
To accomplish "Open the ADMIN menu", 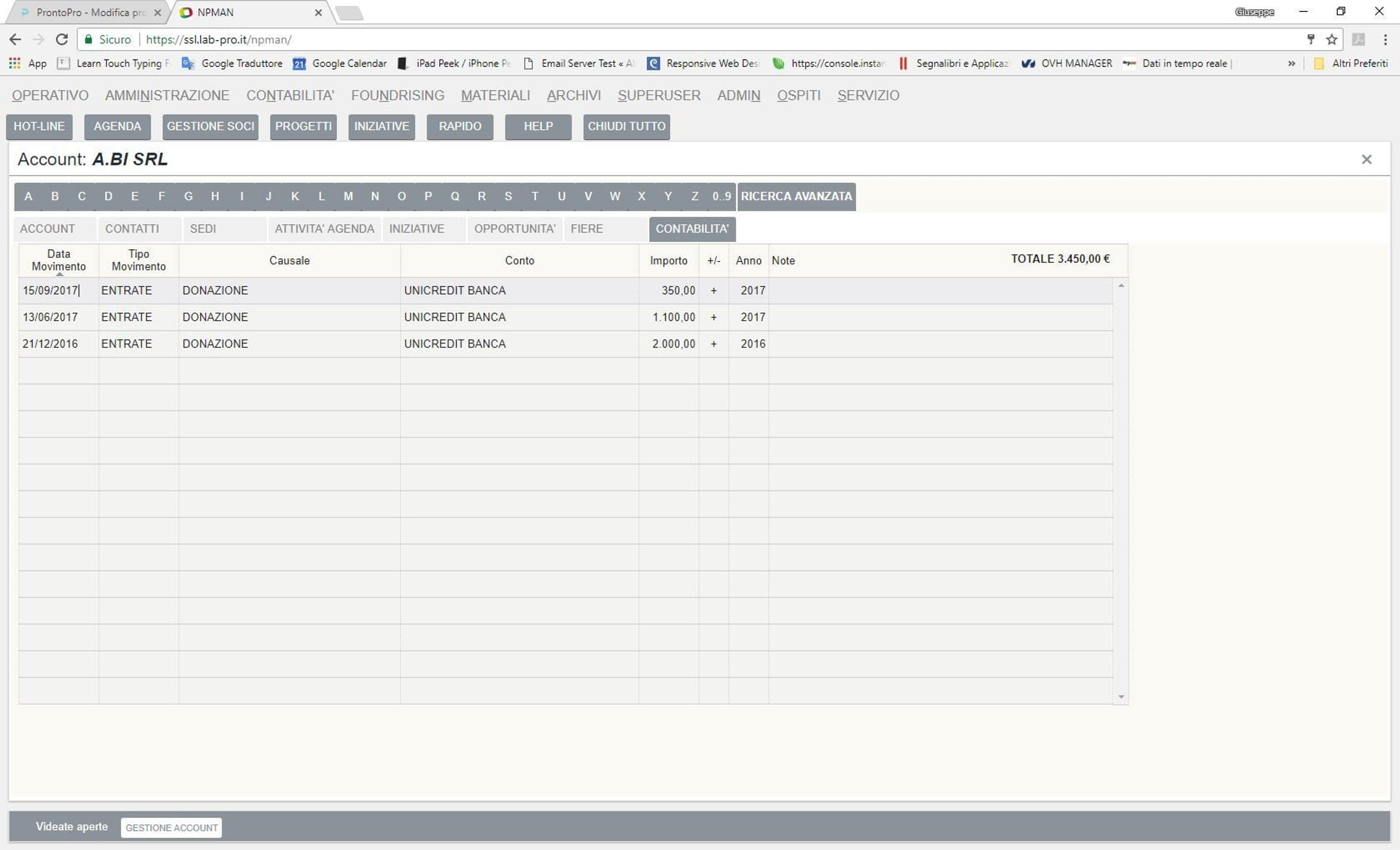I will coord(739,96).
